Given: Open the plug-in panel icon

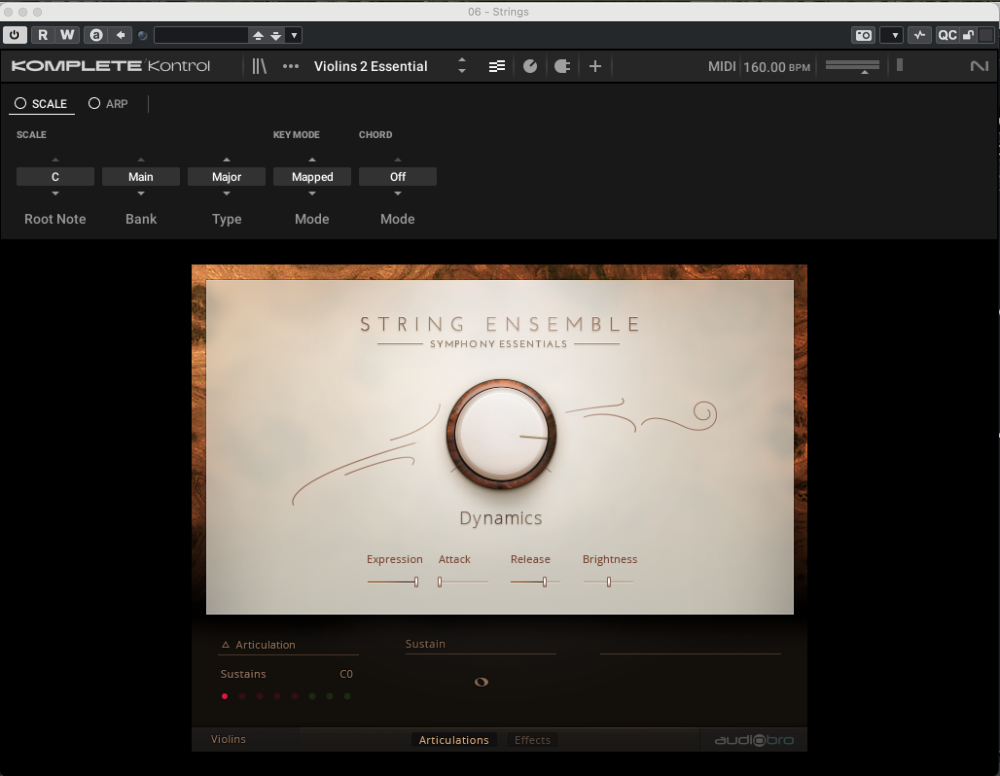Looking at the screenshot, I should 562,66.
